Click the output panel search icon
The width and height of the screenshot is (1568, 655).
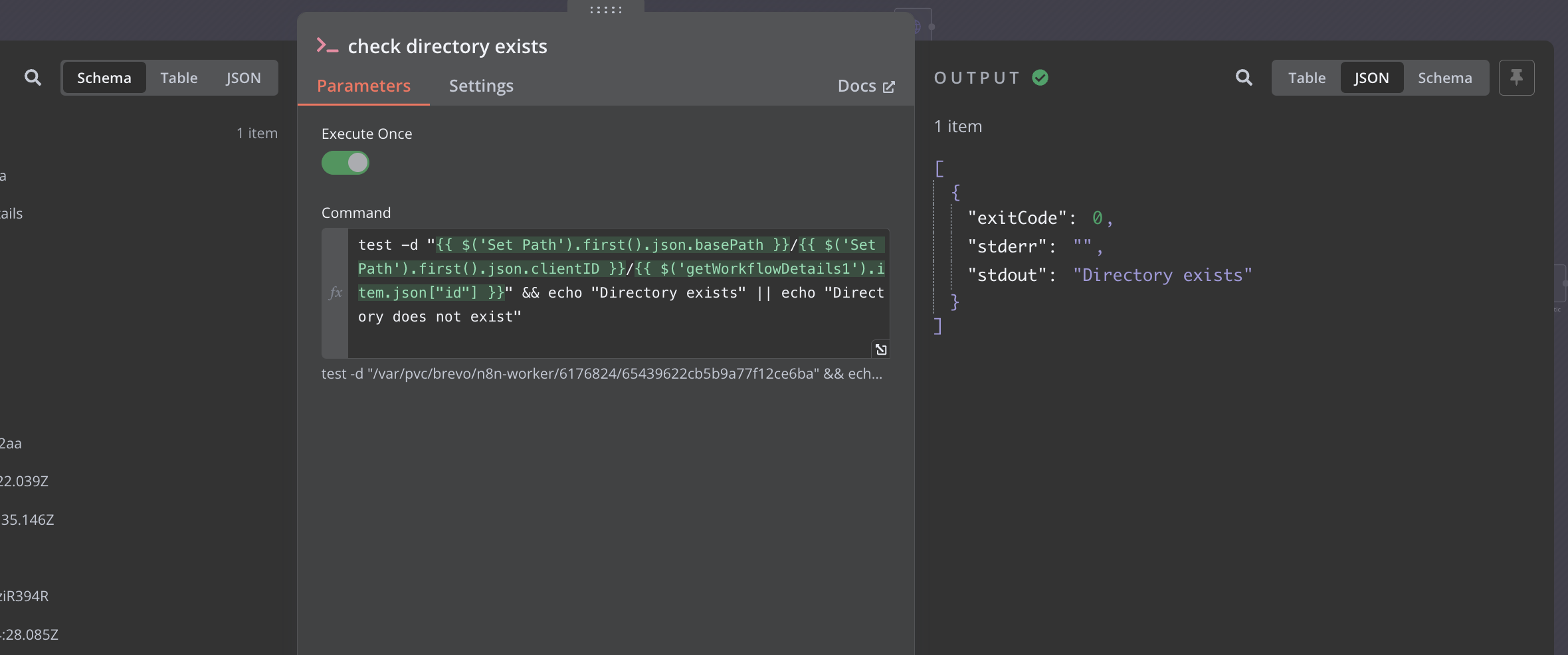[x=1244, y=78]
